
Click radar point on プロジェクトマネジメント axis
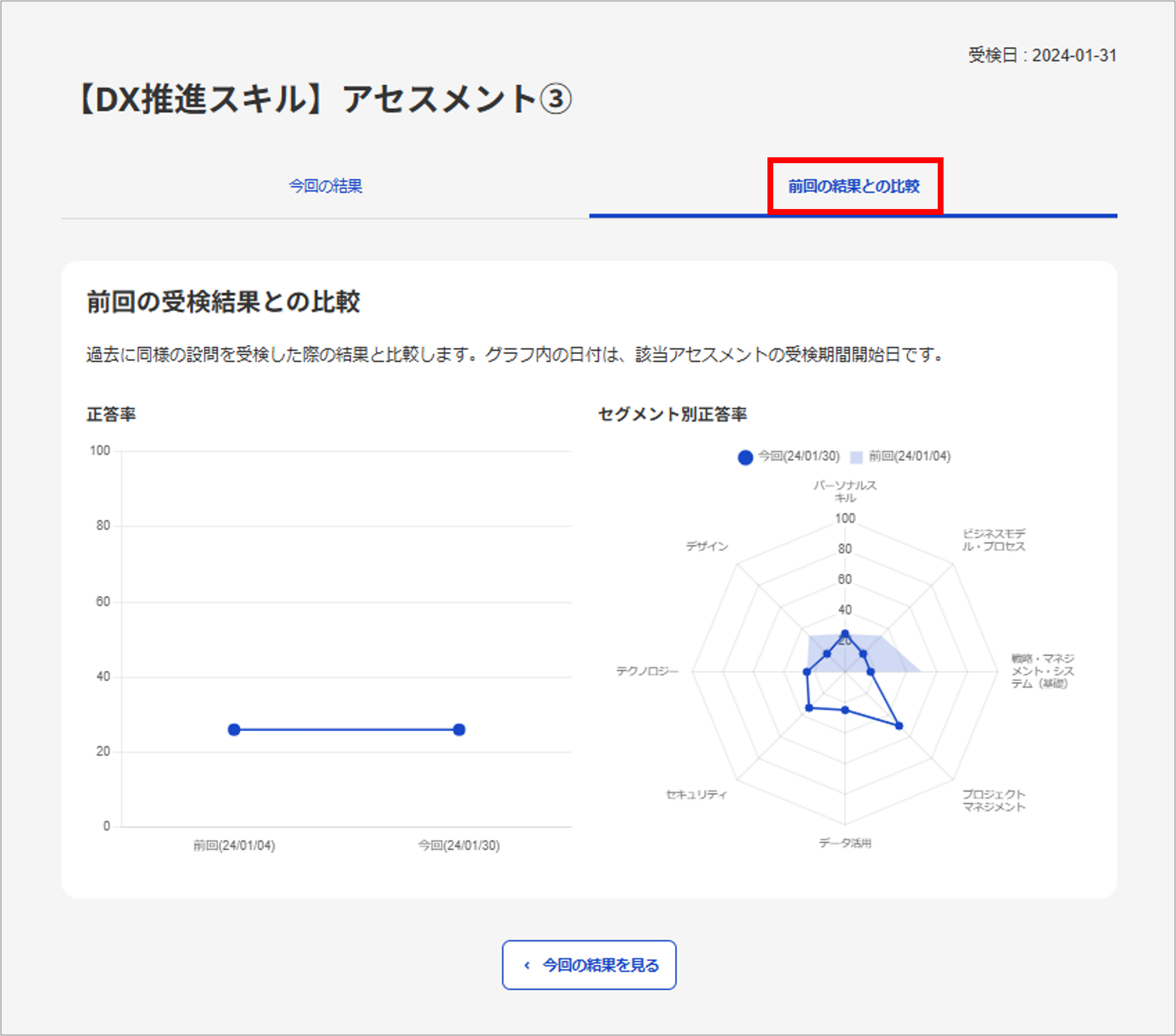click(899, 726)
